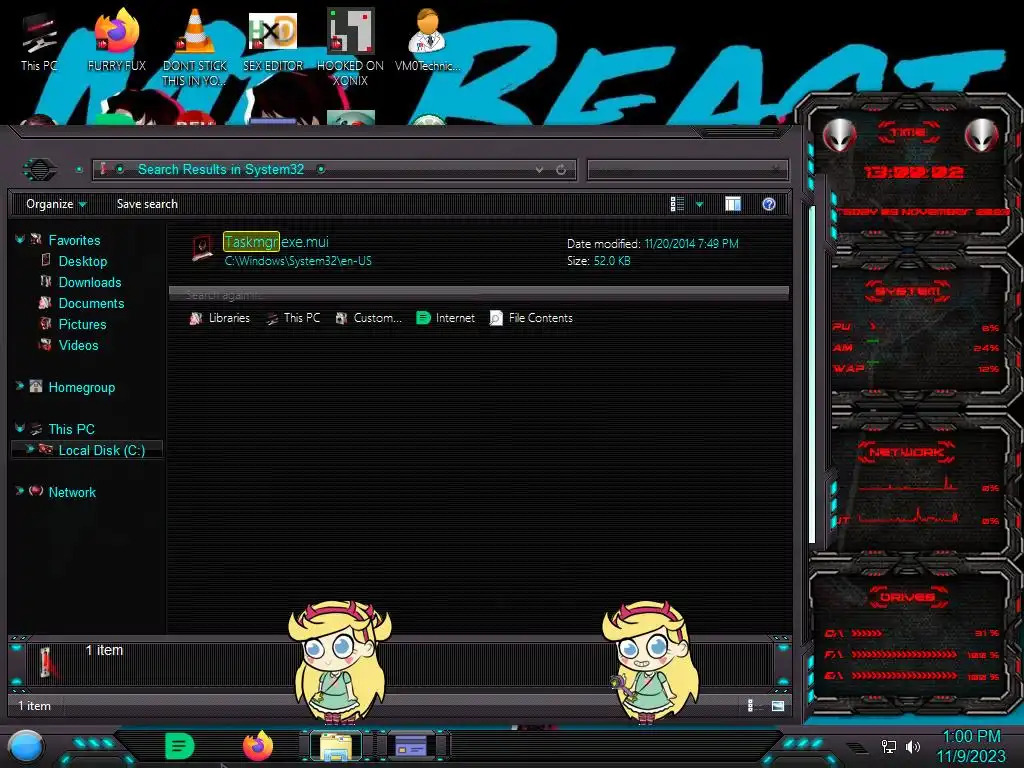This screenshot has width=1024, height=768.
Task: Focus the Explorer search box
Action: coord(687,170)
